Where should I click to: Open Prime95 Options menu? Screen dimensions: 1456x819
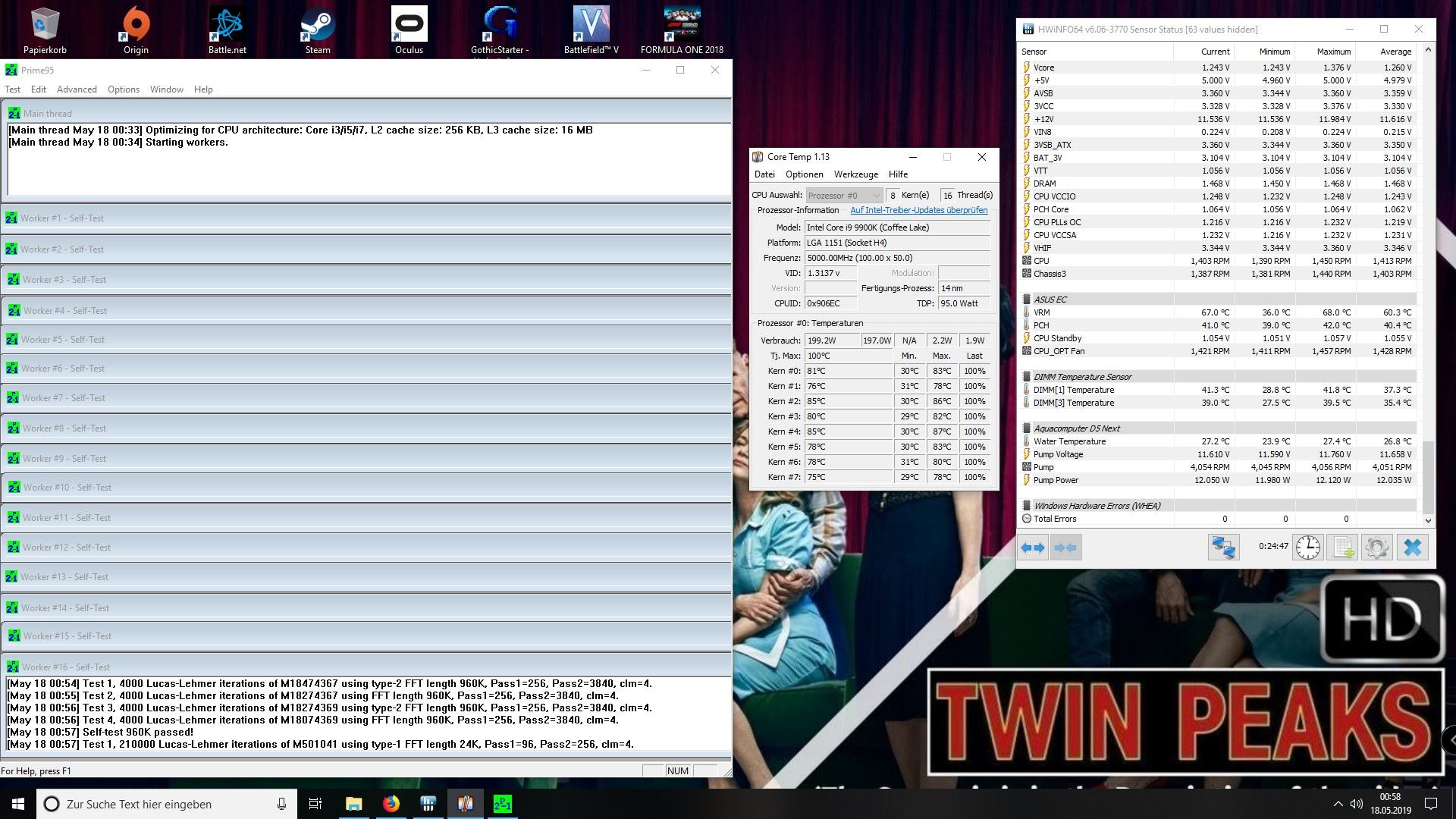tap(124, 89)
